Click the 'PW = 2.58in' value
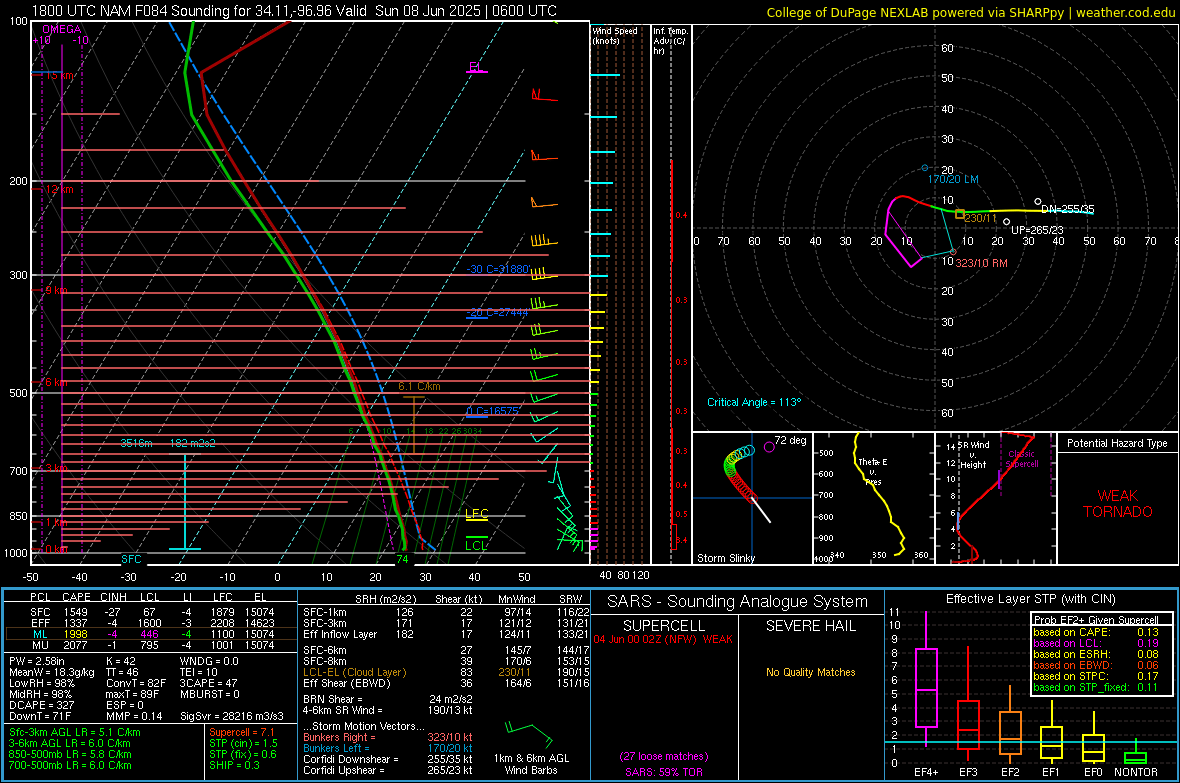1180x783 pixels. [x=37, y=661]
